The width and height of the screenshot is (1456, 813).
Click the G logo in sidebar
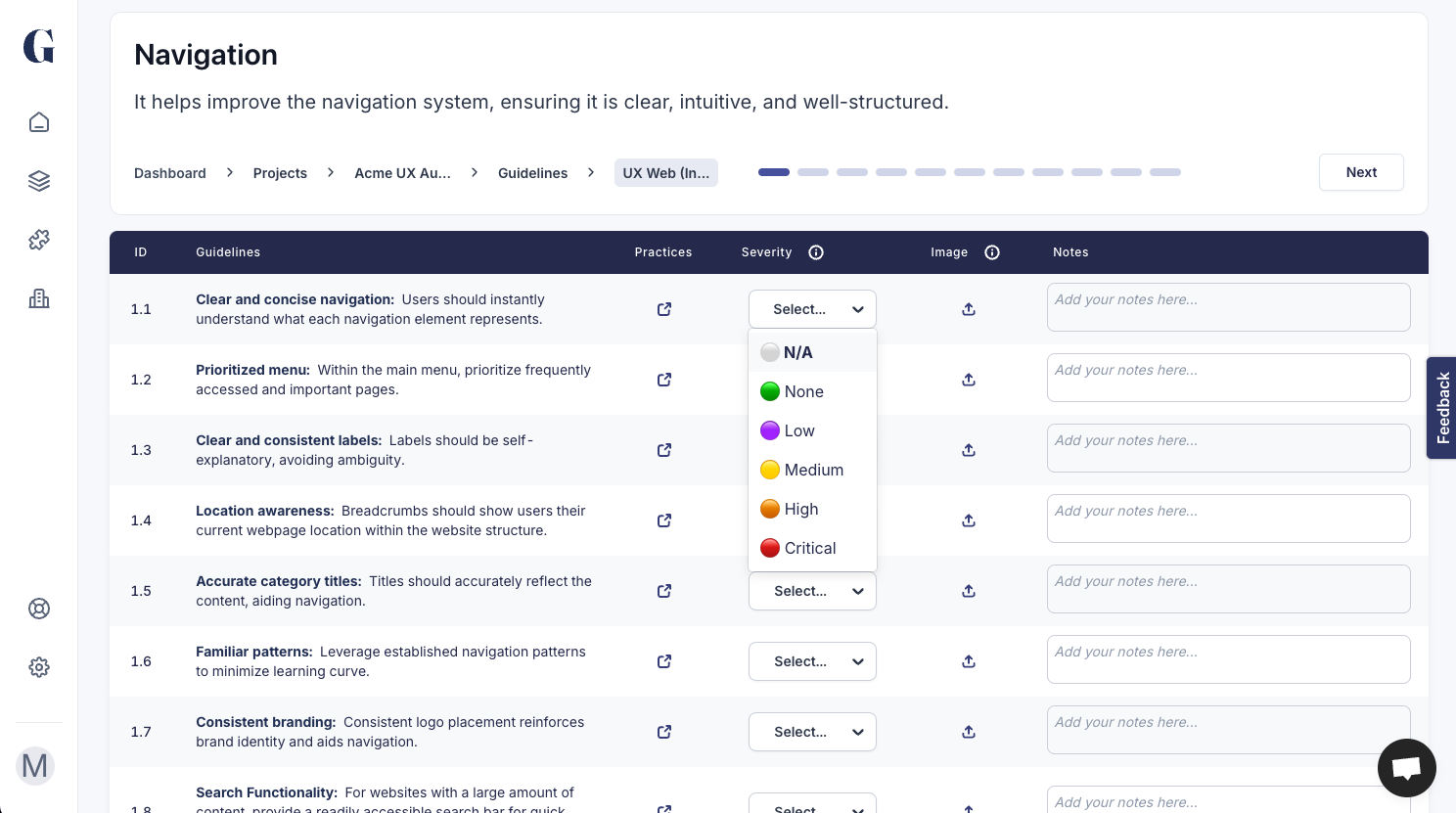coord(39,46)
